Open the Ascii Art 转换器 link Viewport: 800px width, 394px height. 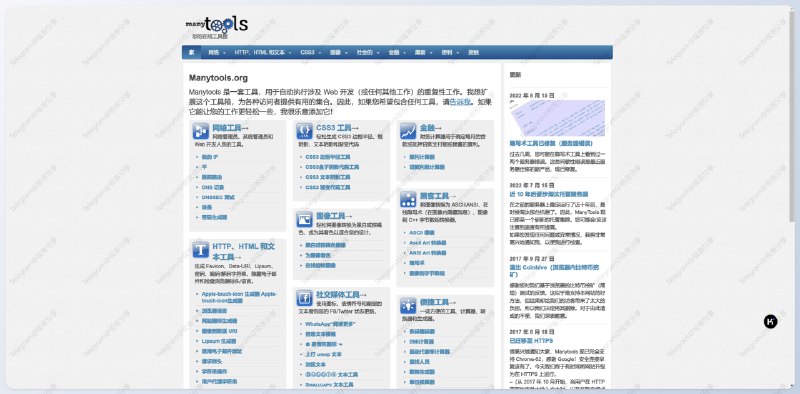428,243
